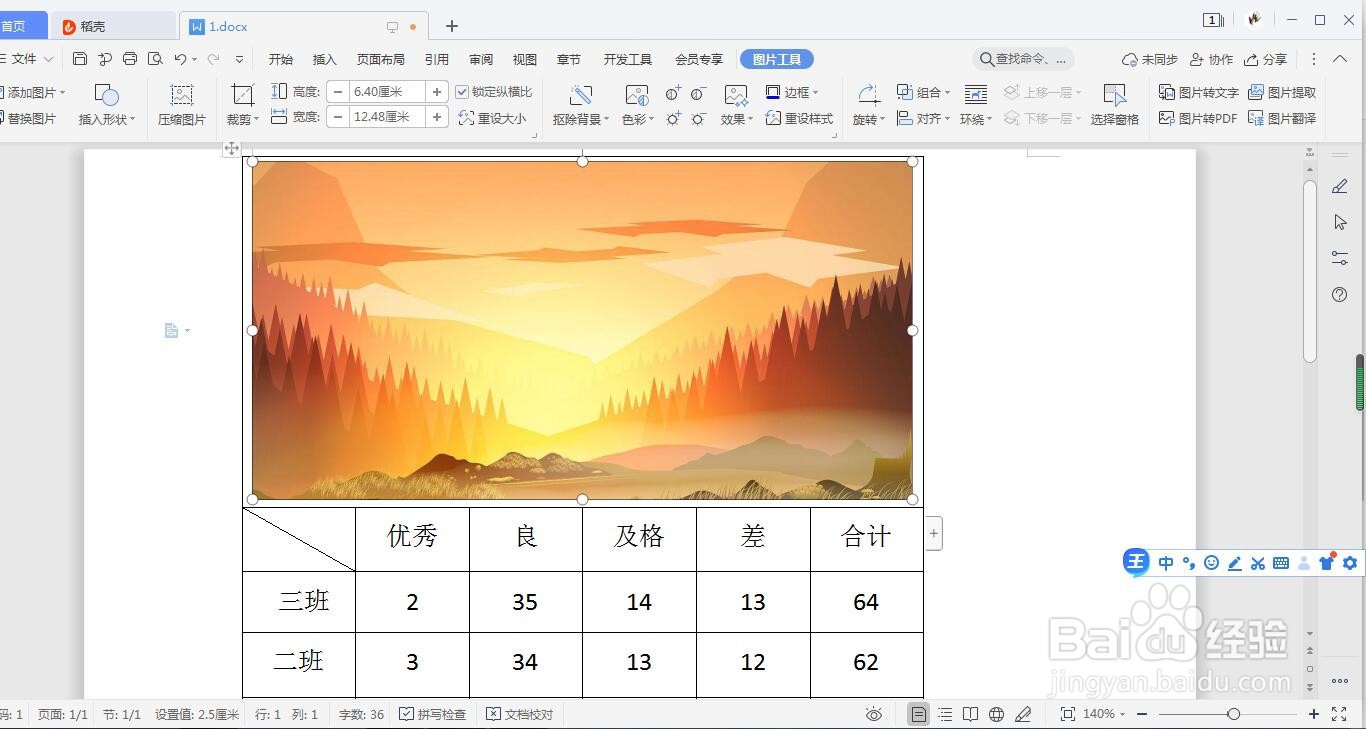Open the Insert (插入) ribbon tab
Viewport: 1366px width, 729px height.
coord(325,59)
